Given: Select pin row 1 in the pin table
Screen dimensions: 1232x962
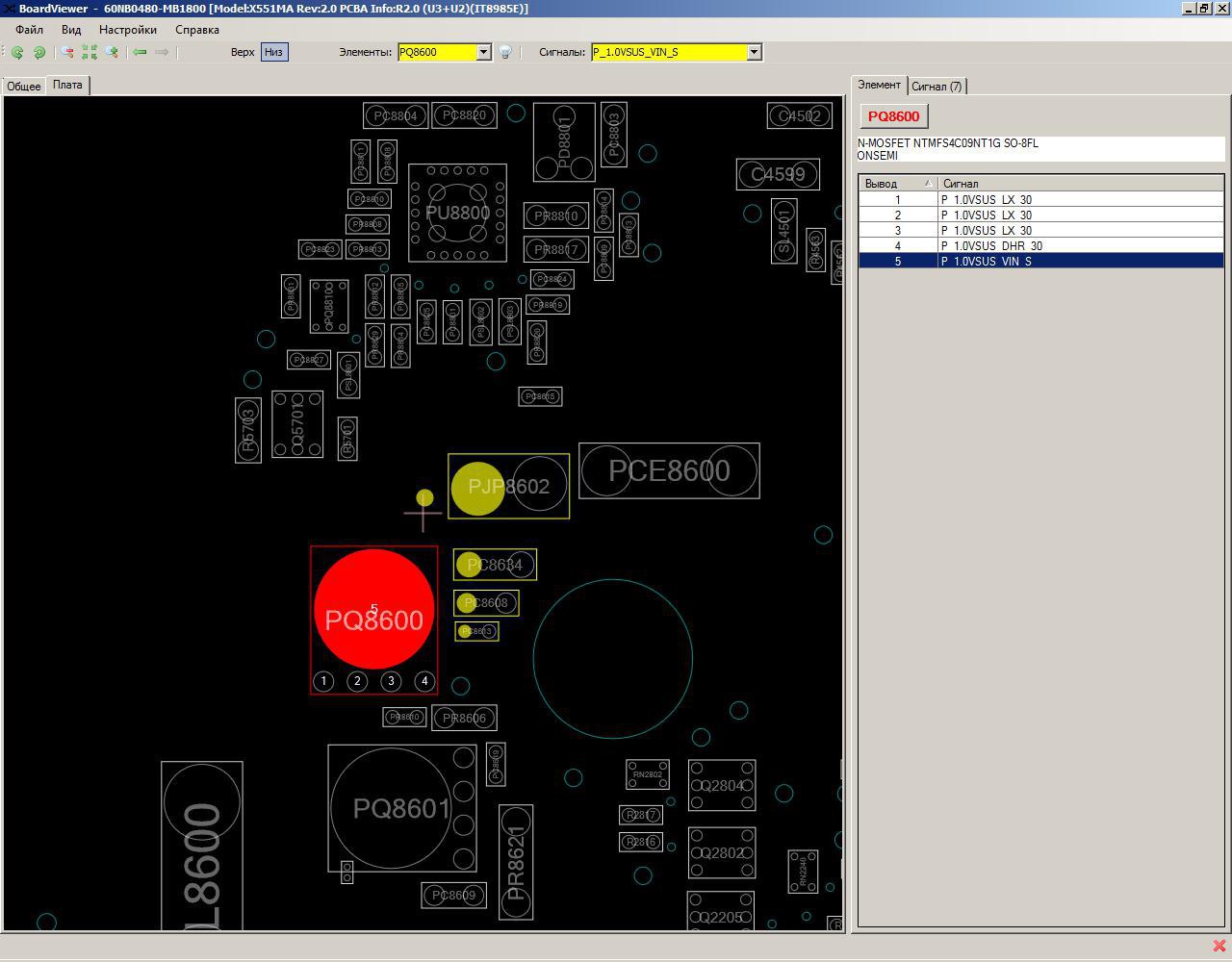Looking at the screenshot, I should [1041, 200].
